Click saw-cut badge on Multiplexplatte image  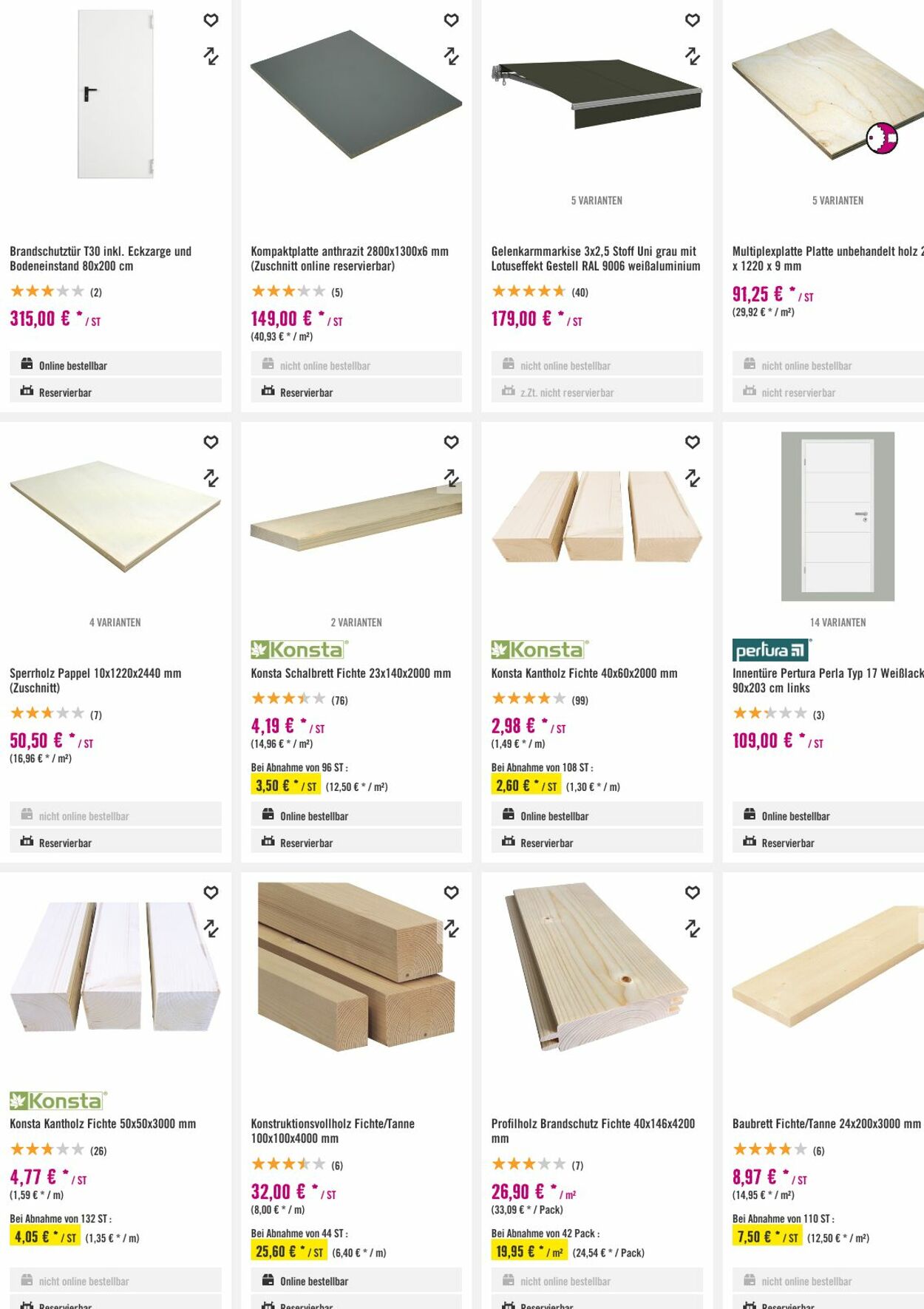(881, 138)
